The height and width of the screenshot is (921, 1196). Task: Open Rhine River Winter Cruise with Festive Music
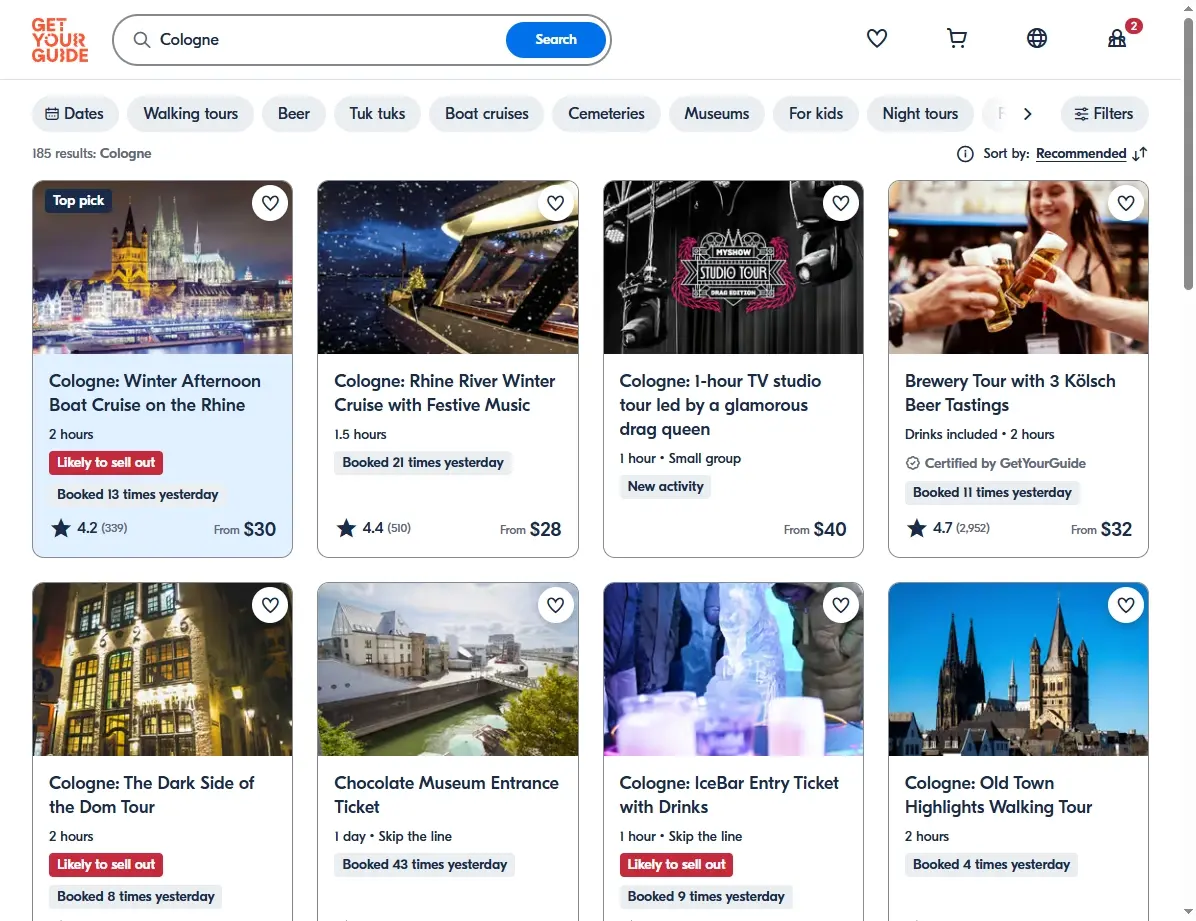click(x=445, y=393)
